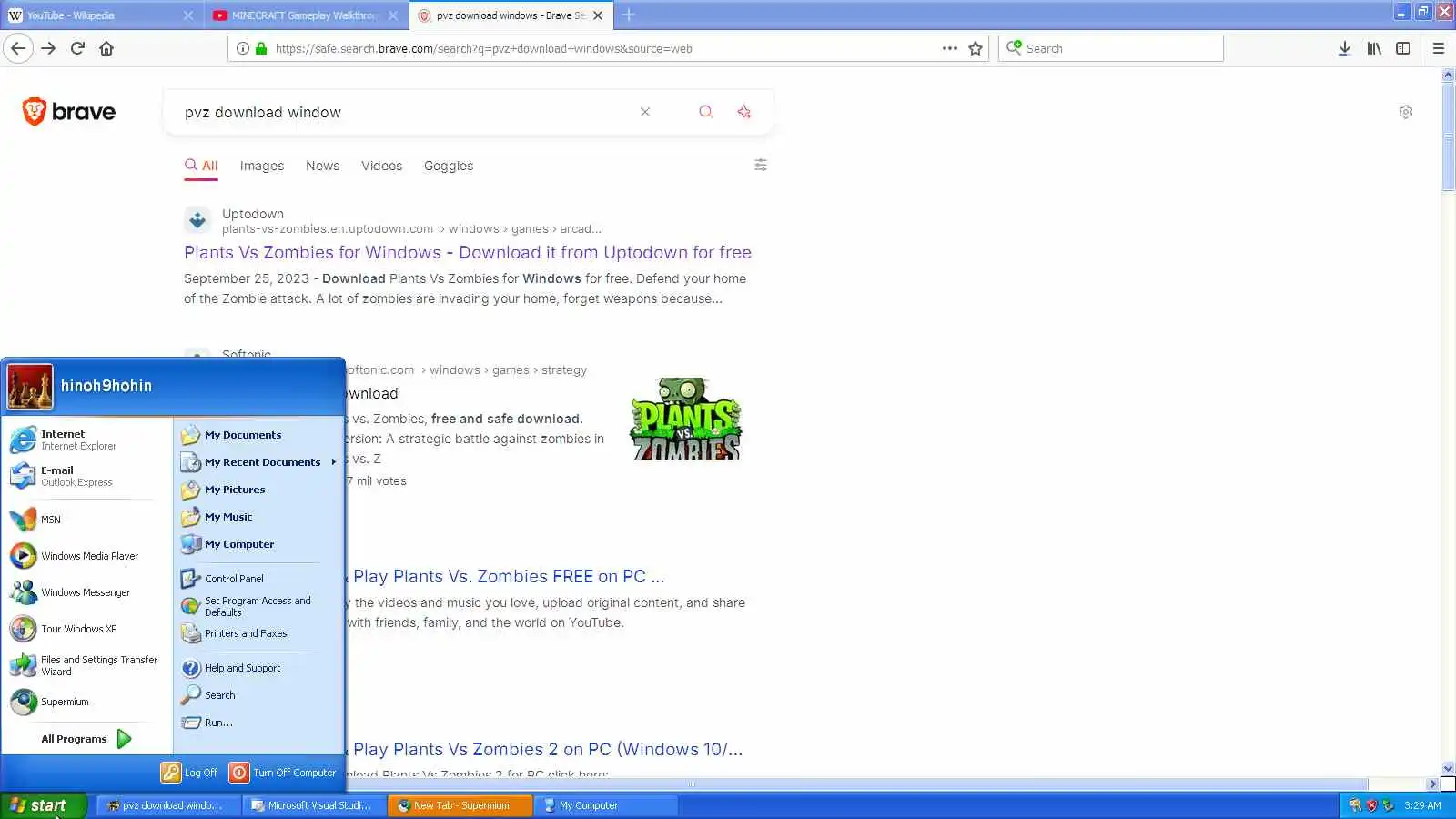Reload the current page

[77, 48]
